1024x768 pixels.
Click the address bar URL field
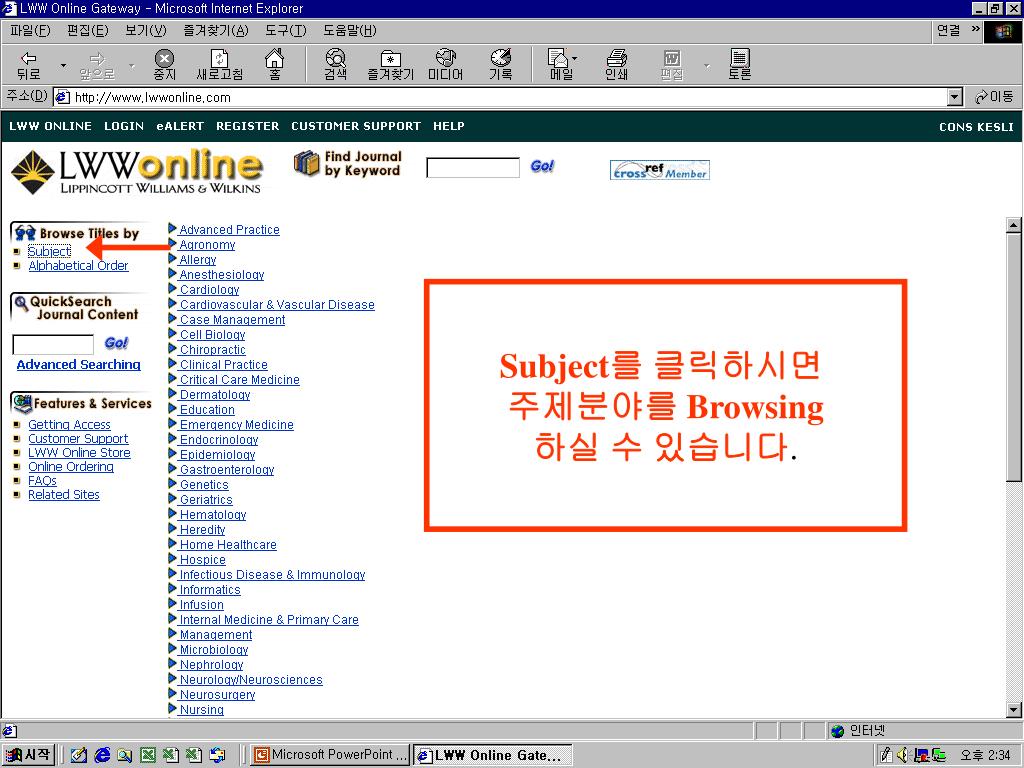click(x=500, y=97)
